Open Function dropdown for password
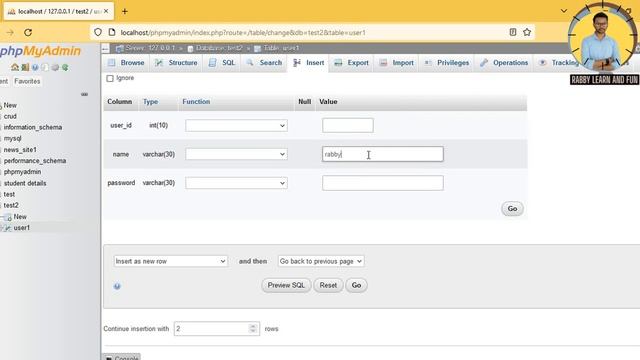The height and width of the screenshot is (360, 640). (236, 183)
